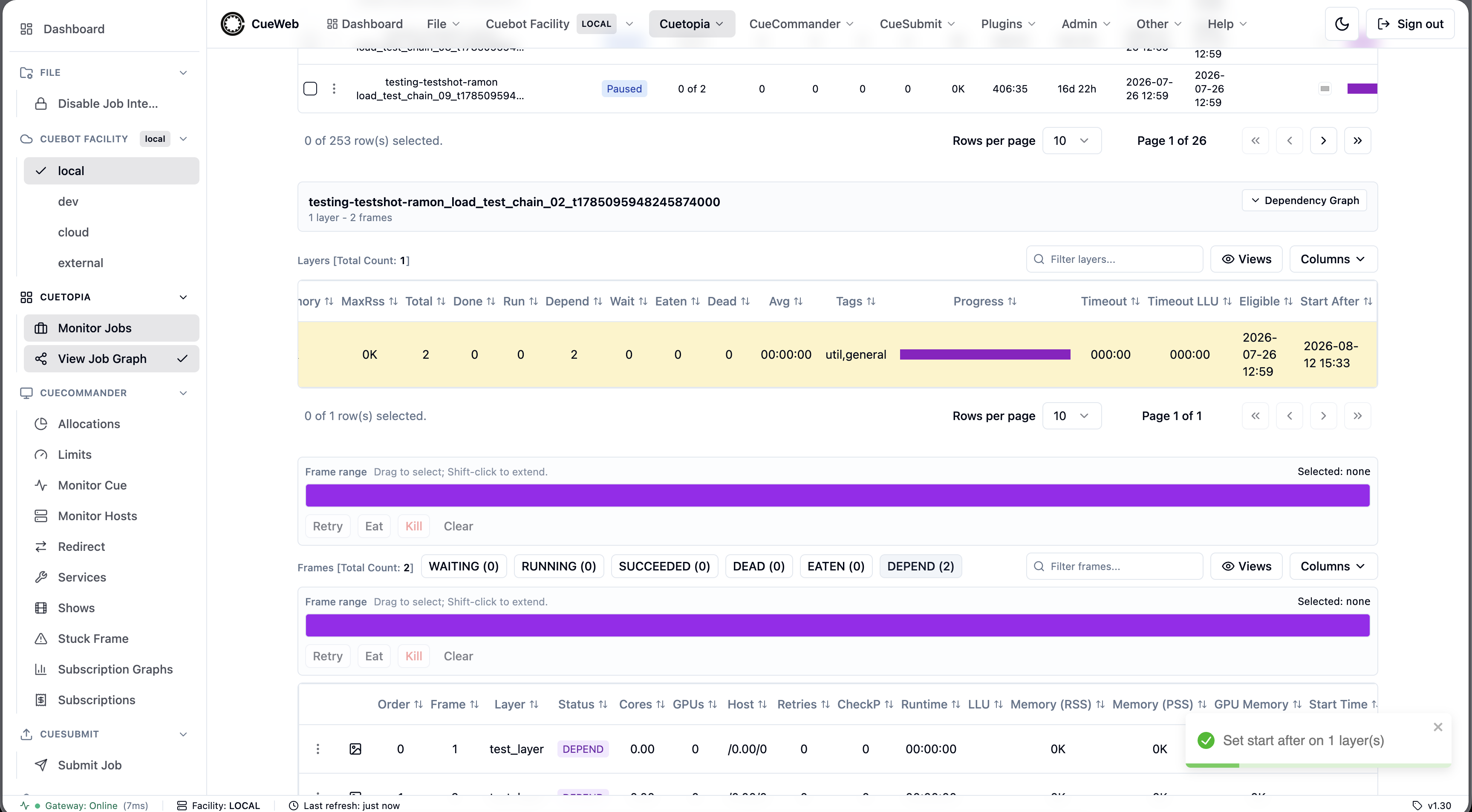The height and width of the screenshot is (812, 1472).
Task: Click Clear in frames frame range
Action: tap(458, 656)
